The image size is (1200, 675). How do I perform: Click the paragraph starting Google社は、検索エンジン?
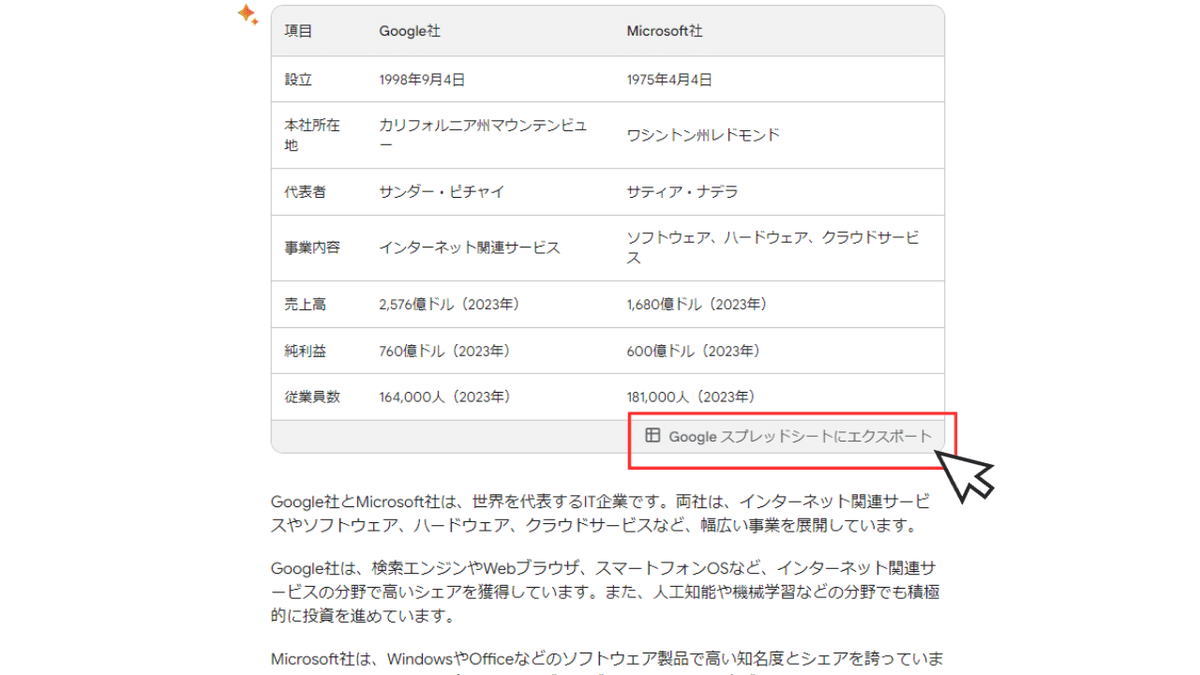pyautogui.click(x=607, y=591)
